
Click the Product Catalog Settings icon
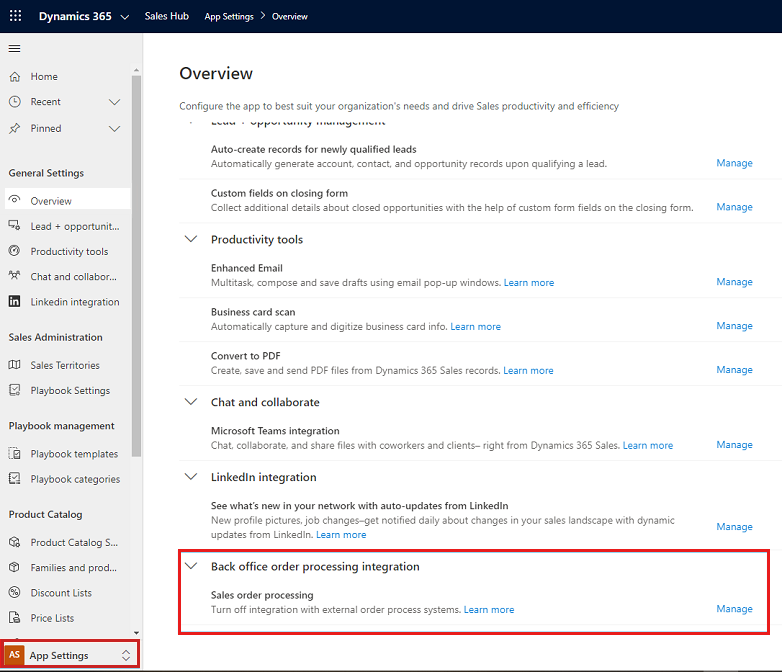click(x=14, y=542)
